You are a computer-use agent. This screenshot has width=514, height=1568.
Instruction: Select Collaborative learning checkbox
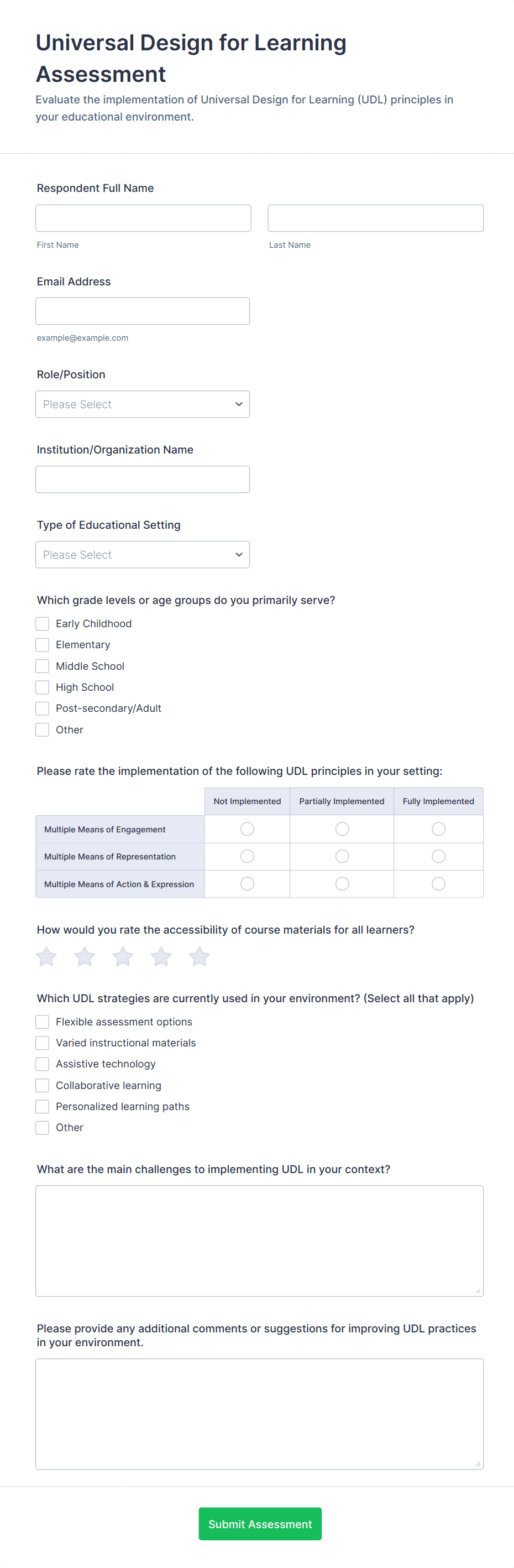point(42,1085)
